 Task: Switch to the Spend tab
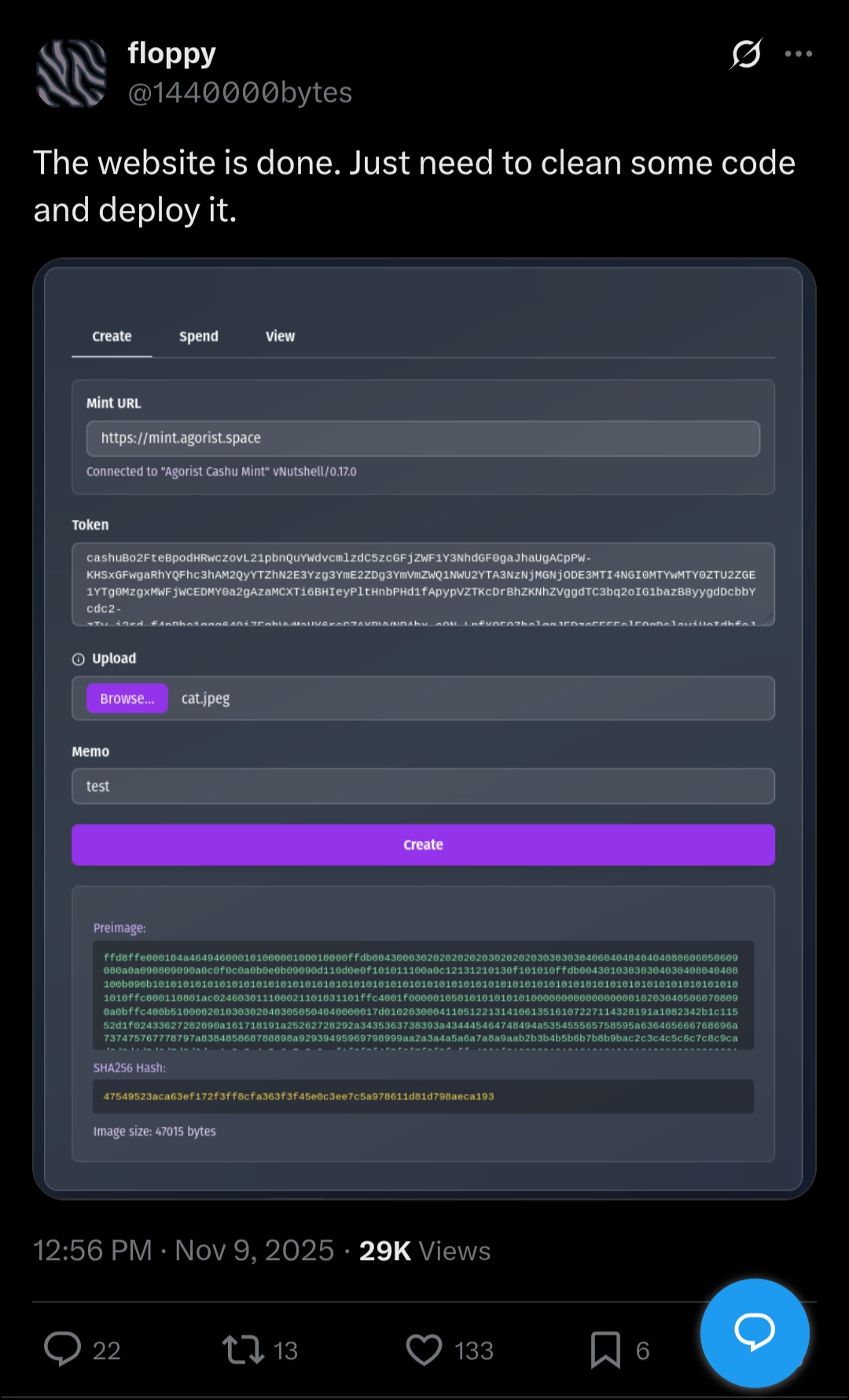click(x=198, y=337)
